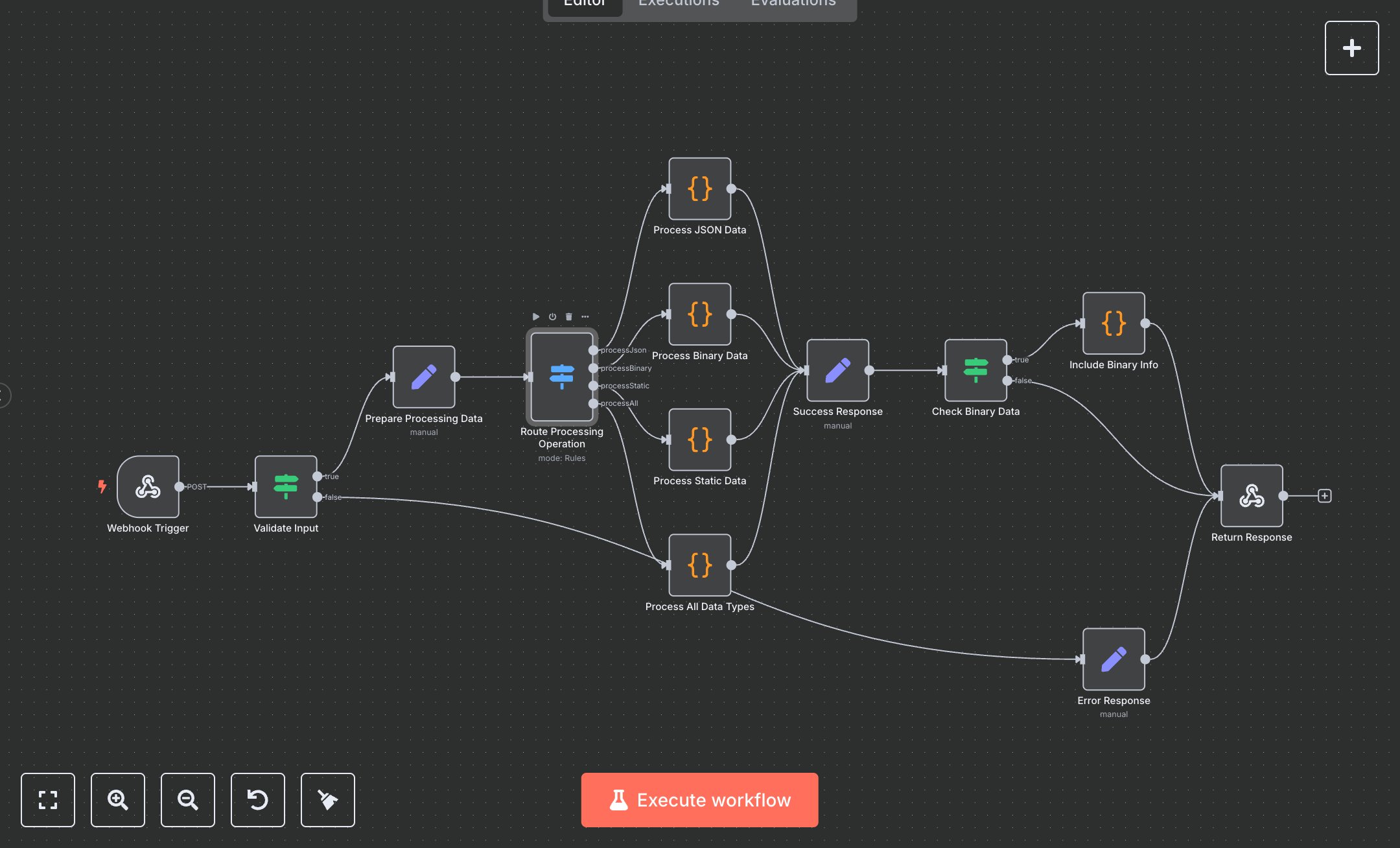1400x848 pixels.
Task: Disable Route Processing Operation using the power icon
Action: coord(552,317)
